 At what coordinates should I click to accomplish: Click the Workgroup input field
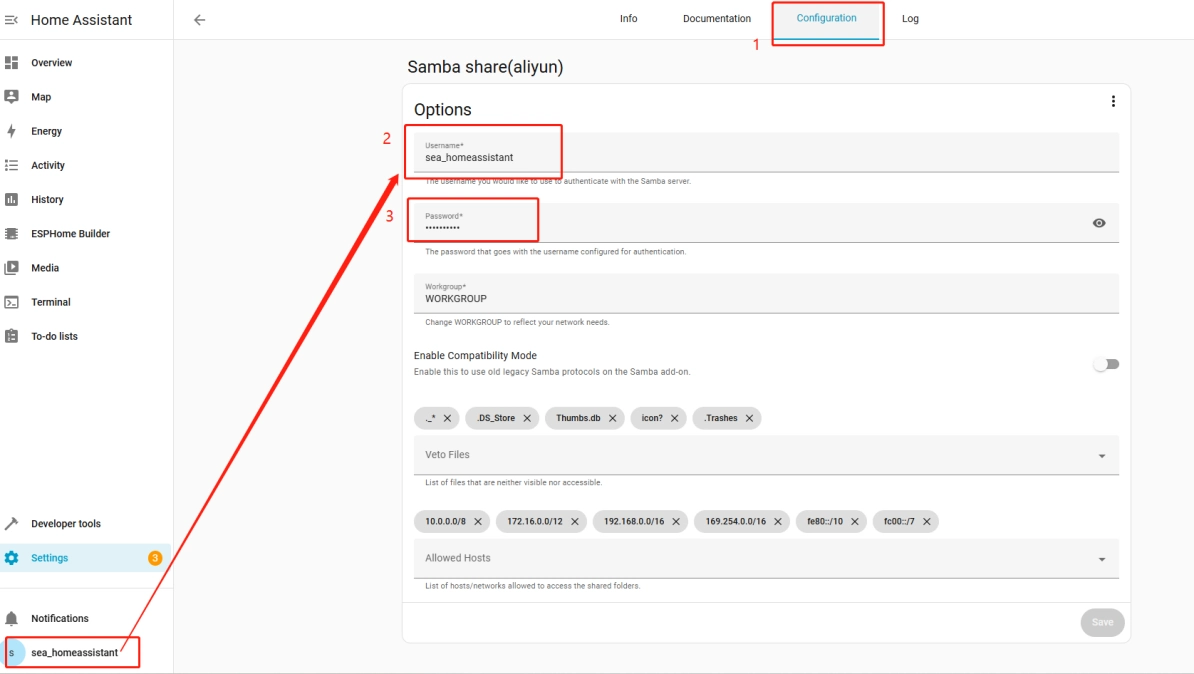point(765,298)
